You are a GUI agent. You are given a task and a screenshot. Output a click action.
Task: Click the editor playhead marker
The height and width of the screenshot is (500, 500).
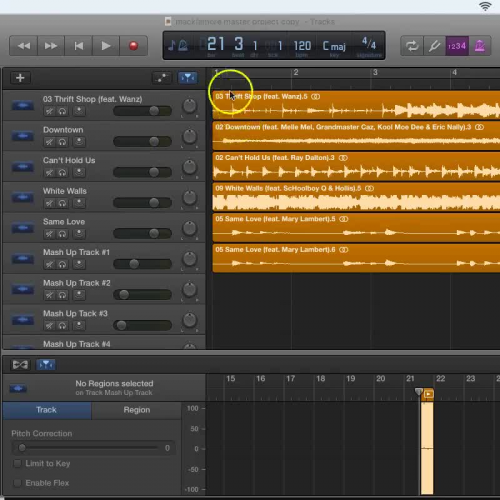coord(419,391)
